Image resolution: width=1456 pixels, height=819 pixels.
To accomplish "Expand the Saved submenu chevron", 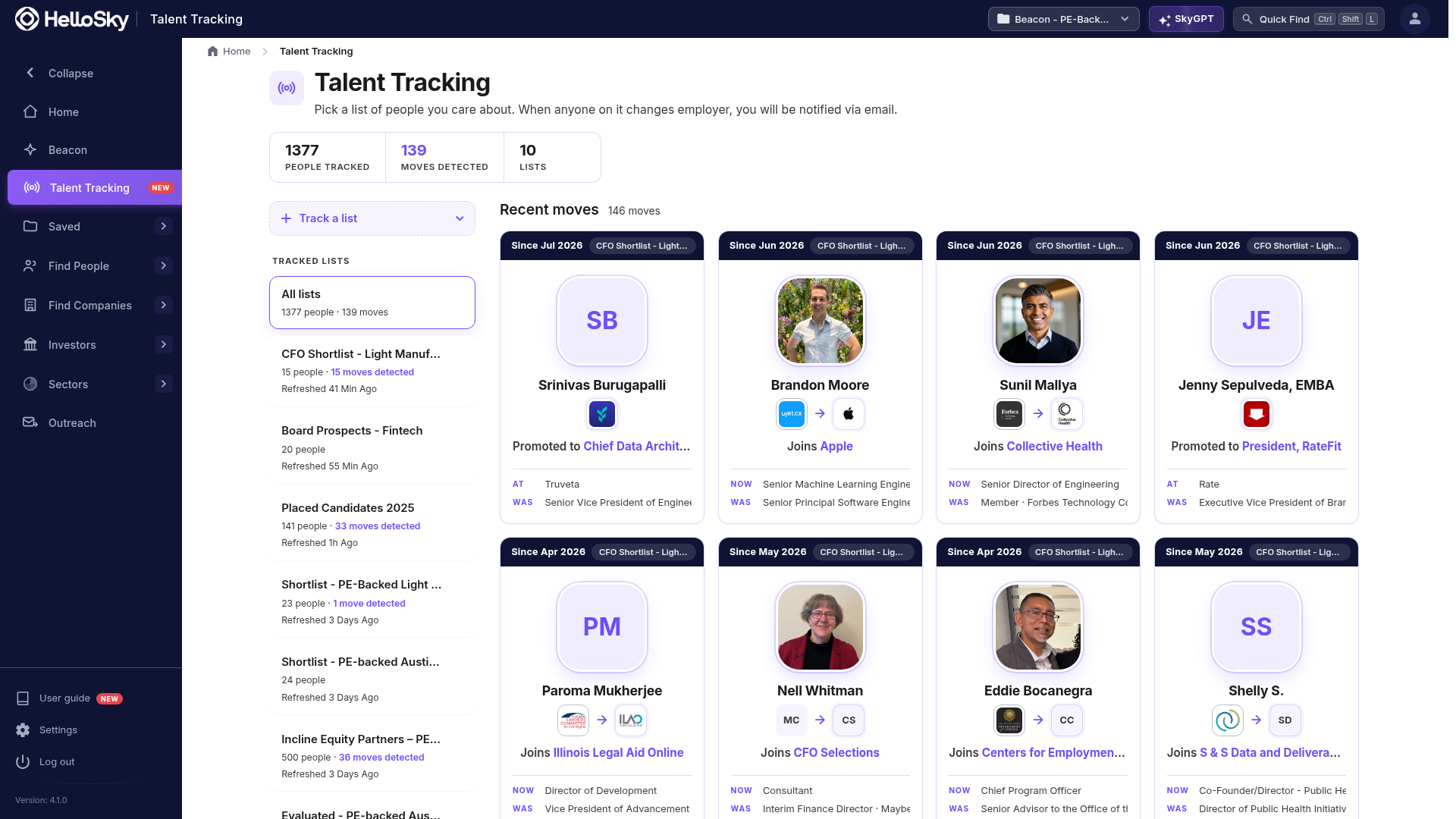I will click(x=163, y=226).
